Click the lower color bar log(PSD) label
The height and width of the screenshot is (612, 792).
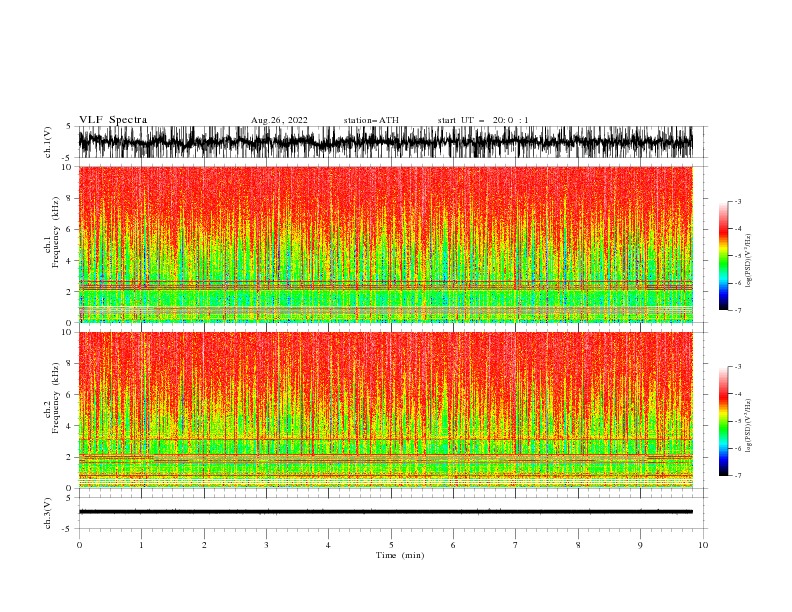tap(748, 426)
